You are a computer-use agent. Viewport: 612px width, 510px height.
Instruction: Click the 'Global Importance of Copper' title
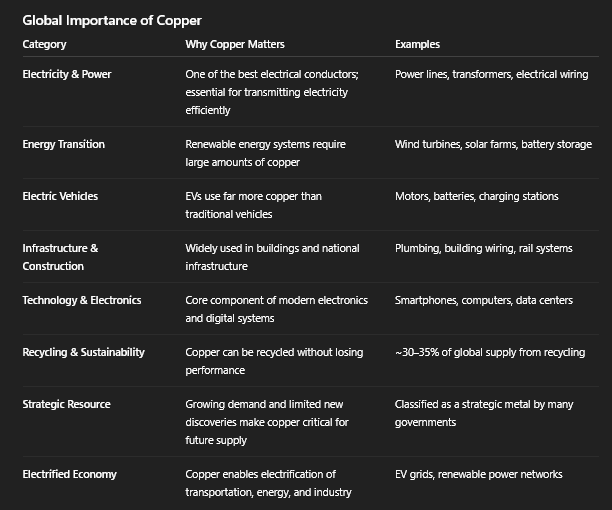click(x=111, y=20)
